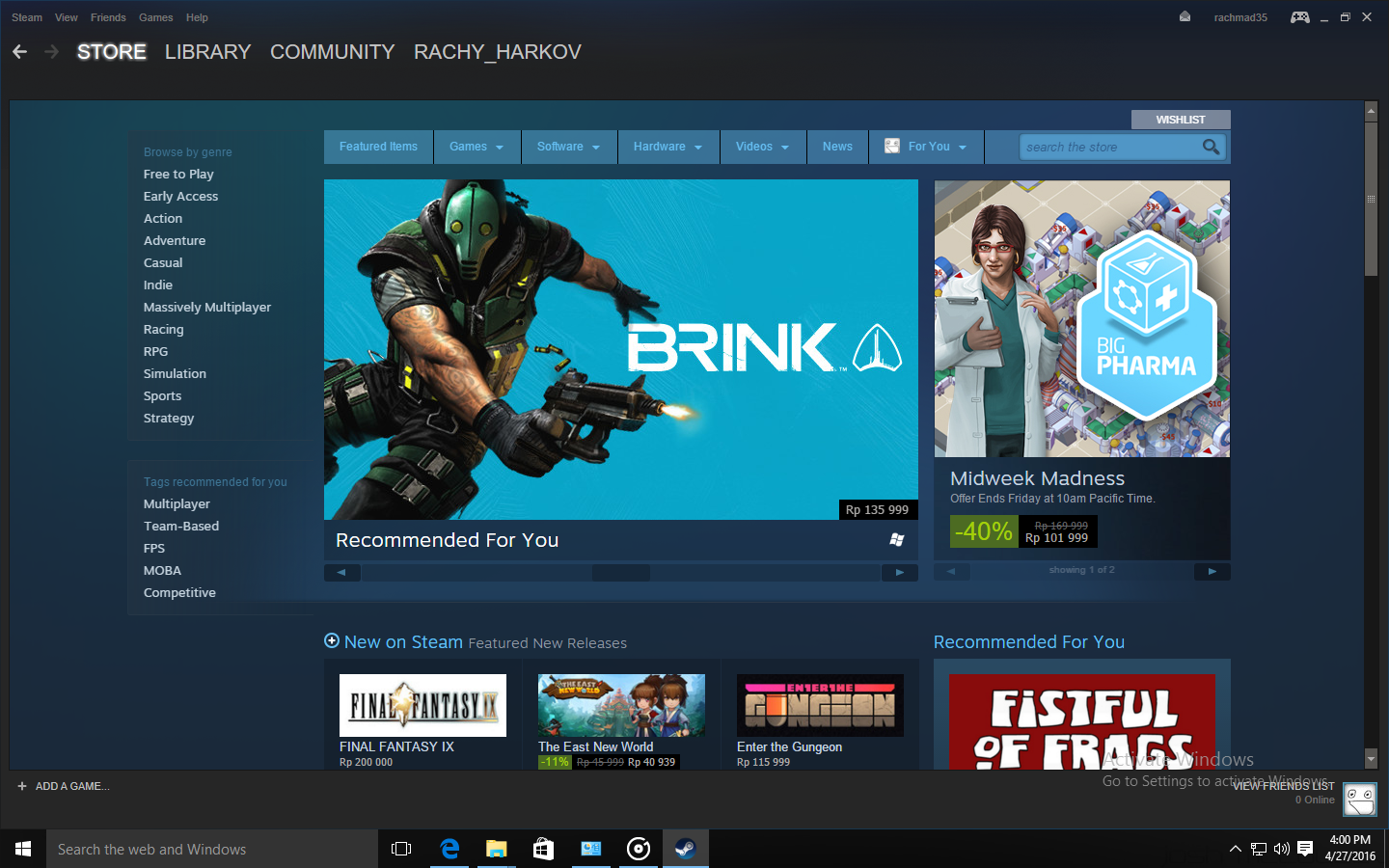
Task: Open the News store tab
Action: click(x=837, y=147)
